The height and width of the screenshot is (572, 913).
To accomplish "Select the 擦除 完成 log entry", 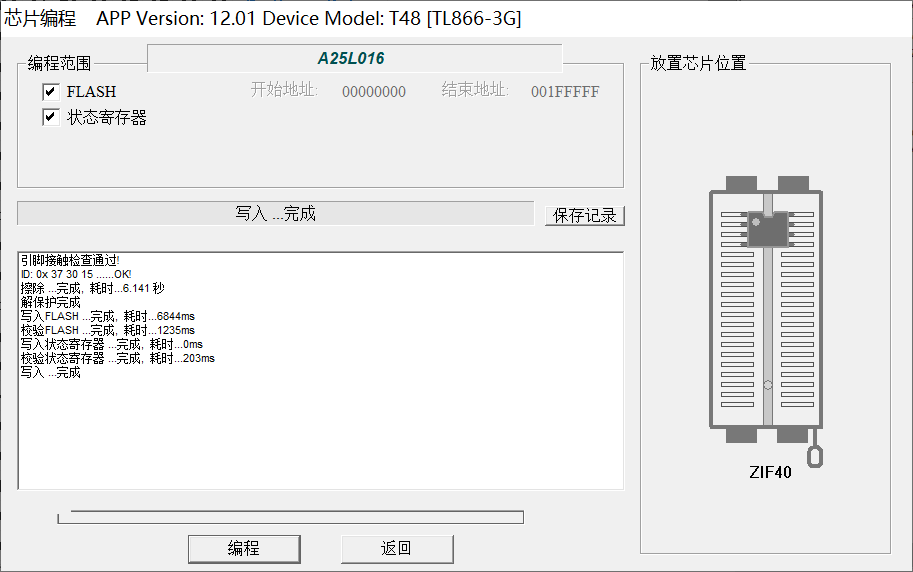I will 92,288.
